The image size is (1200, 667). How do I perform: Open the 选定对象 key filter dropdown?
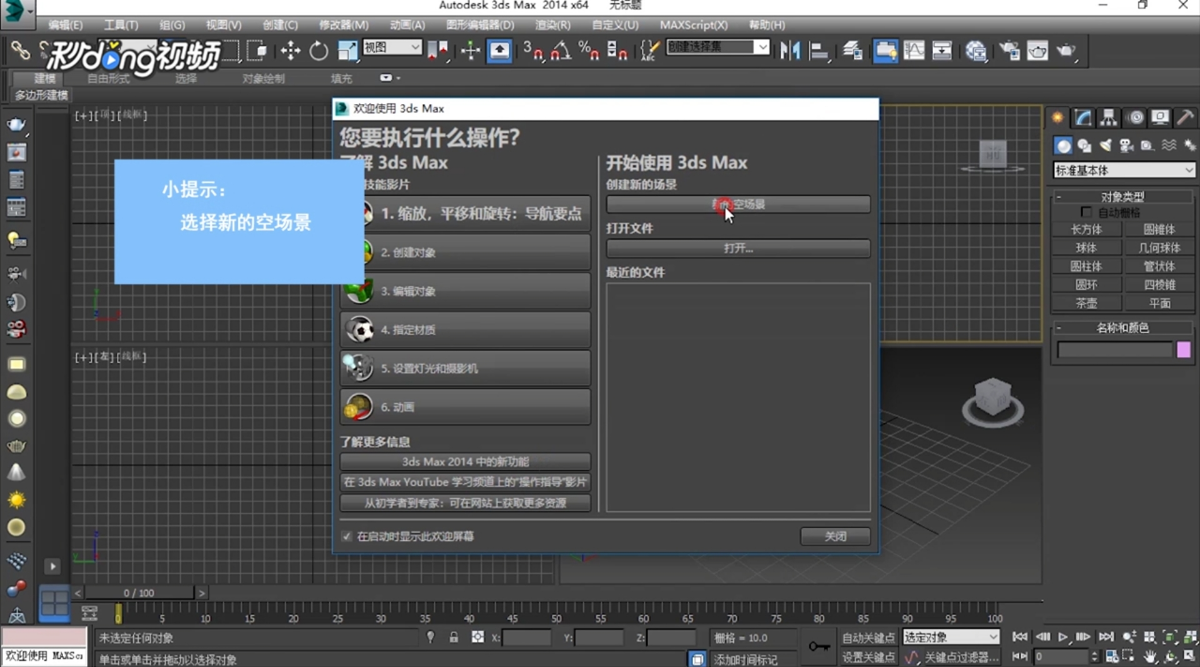click(951, 637)
